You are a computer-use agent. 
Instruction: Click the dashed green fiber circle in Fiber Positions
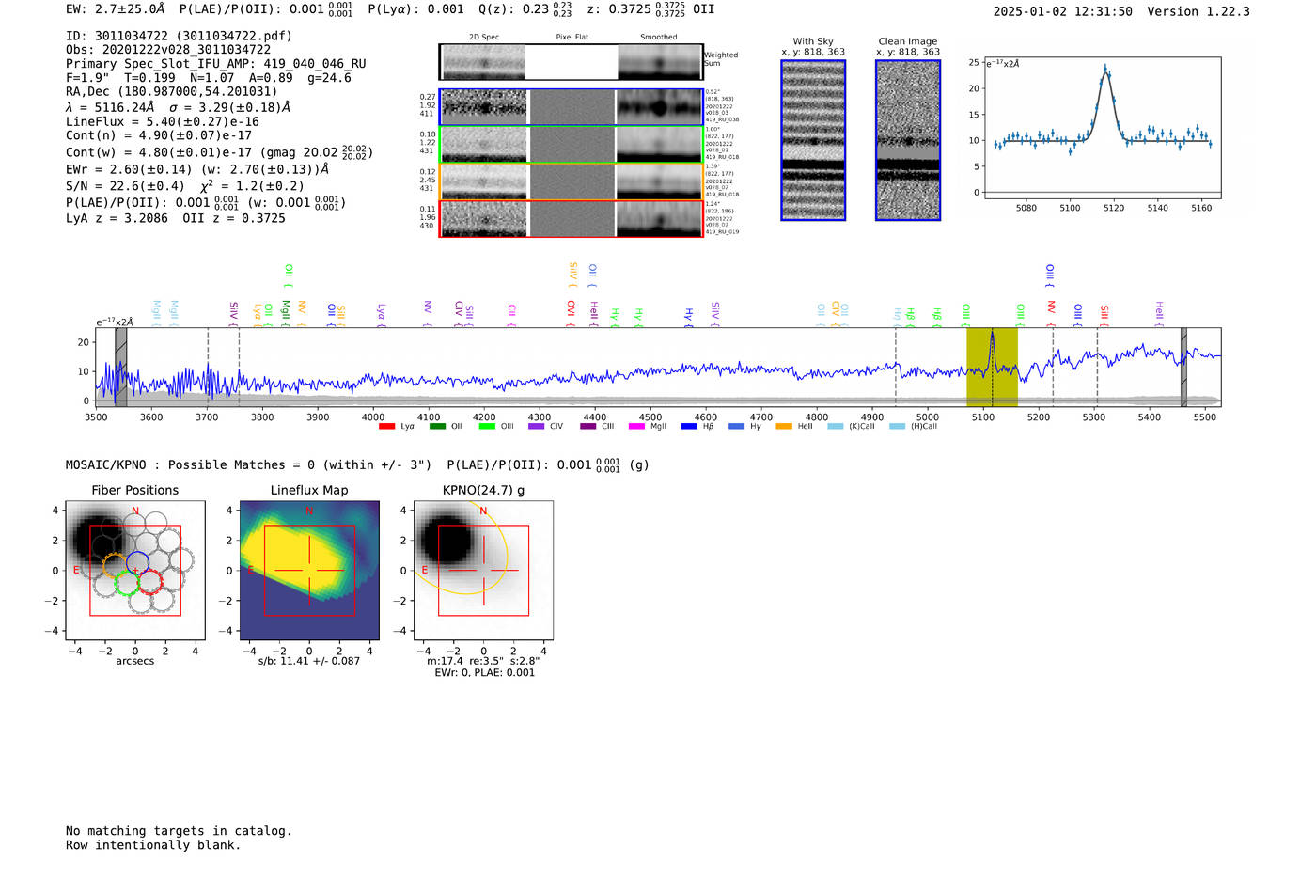pos(126,584)
